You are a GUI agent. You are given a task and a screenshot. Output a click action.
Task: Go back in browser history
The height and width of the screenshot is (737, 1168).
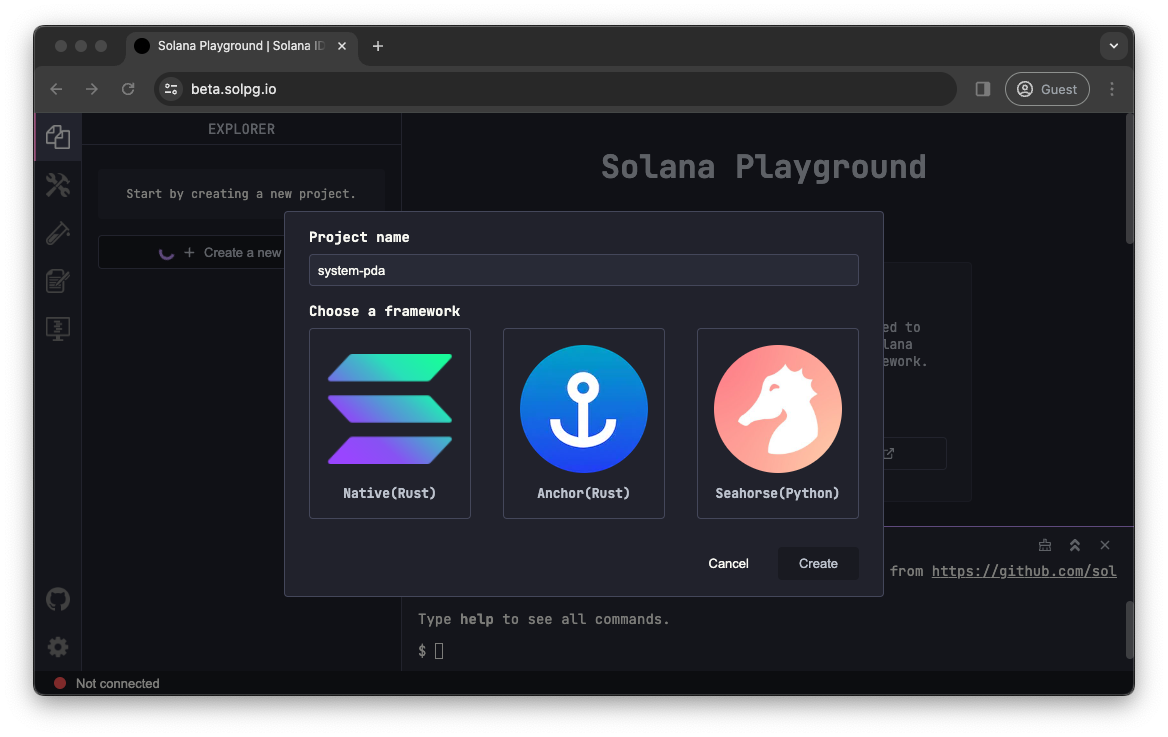tap(56, 89)
